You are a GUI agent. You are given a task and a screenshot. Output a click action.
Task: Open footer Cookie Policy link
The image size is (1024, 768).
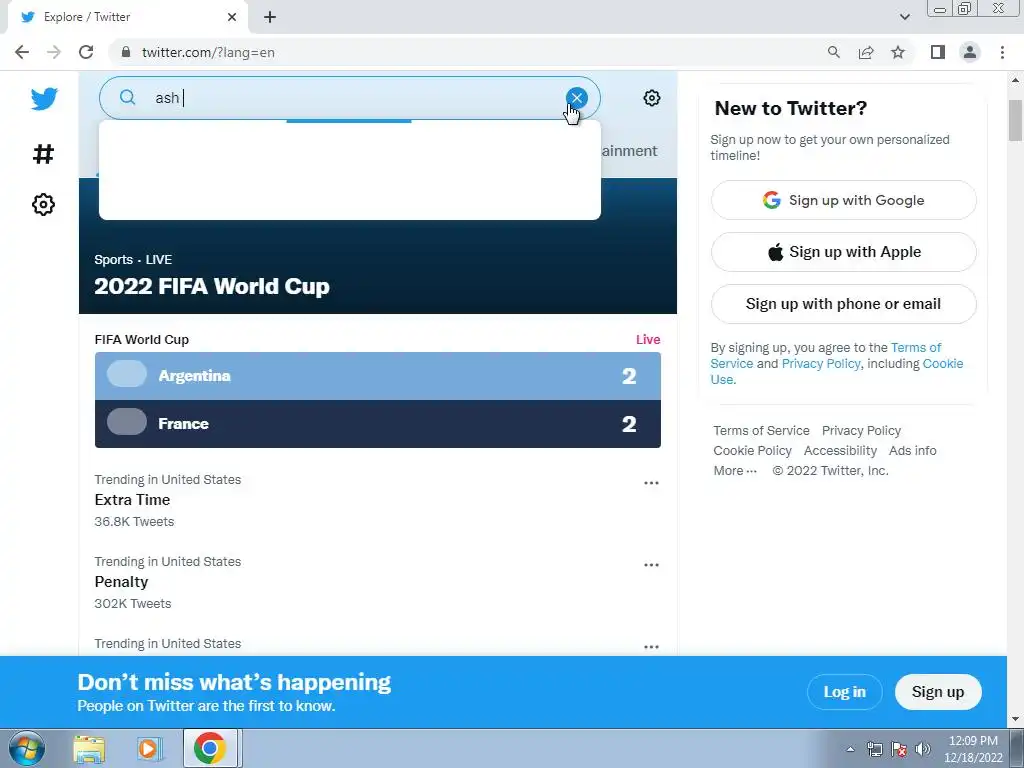tap(752, 451)
